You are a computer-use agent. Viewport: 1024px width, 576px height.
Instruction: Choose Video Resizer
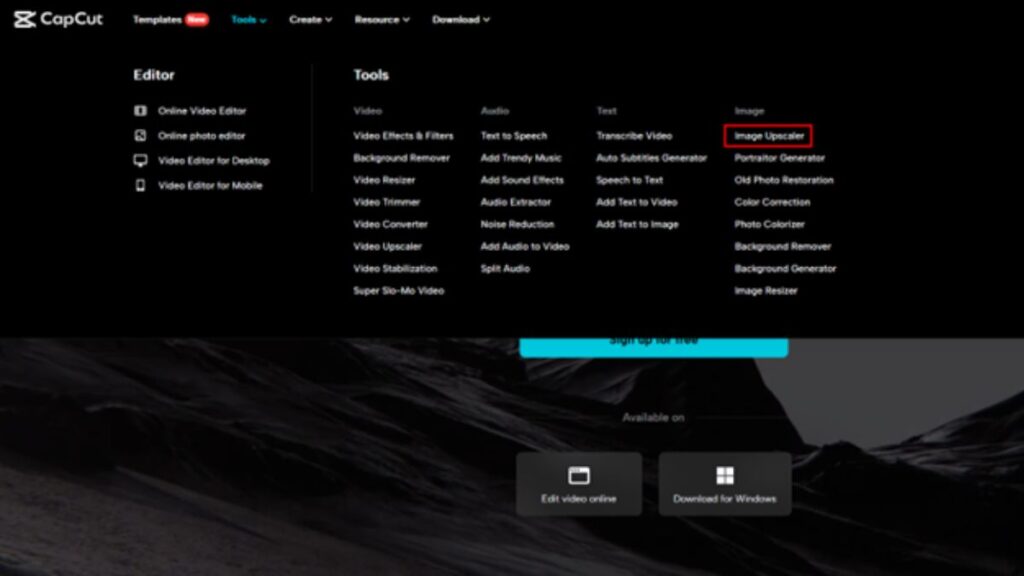click(384, 180)
